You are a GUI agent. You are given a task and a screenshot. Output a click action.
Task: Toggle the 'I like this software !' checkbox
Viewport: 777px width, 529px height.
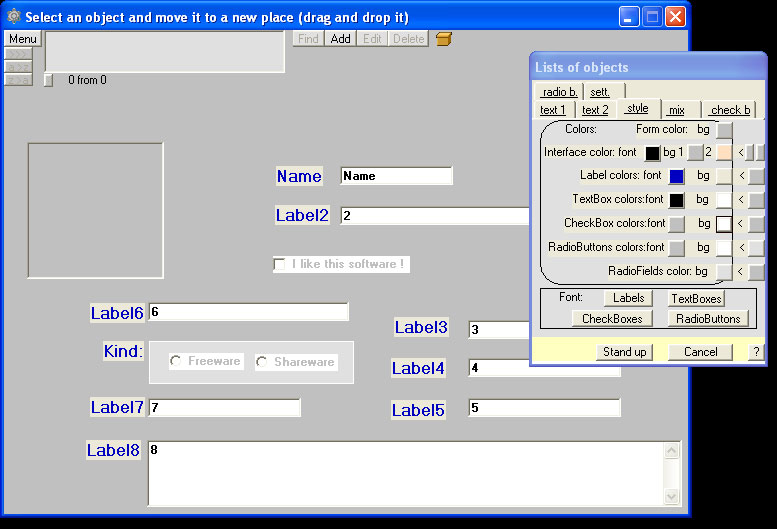(279, 264)
